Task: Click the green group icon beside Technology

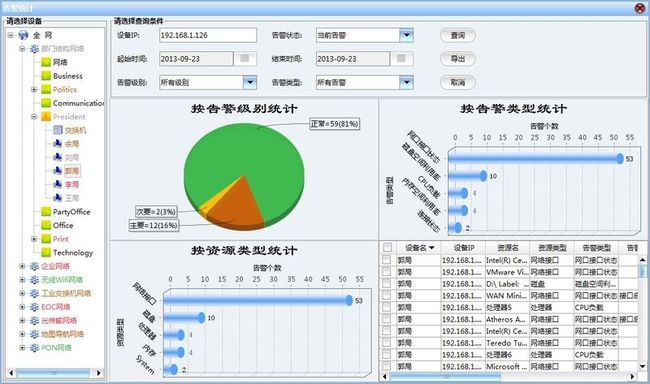Action: 46,253
